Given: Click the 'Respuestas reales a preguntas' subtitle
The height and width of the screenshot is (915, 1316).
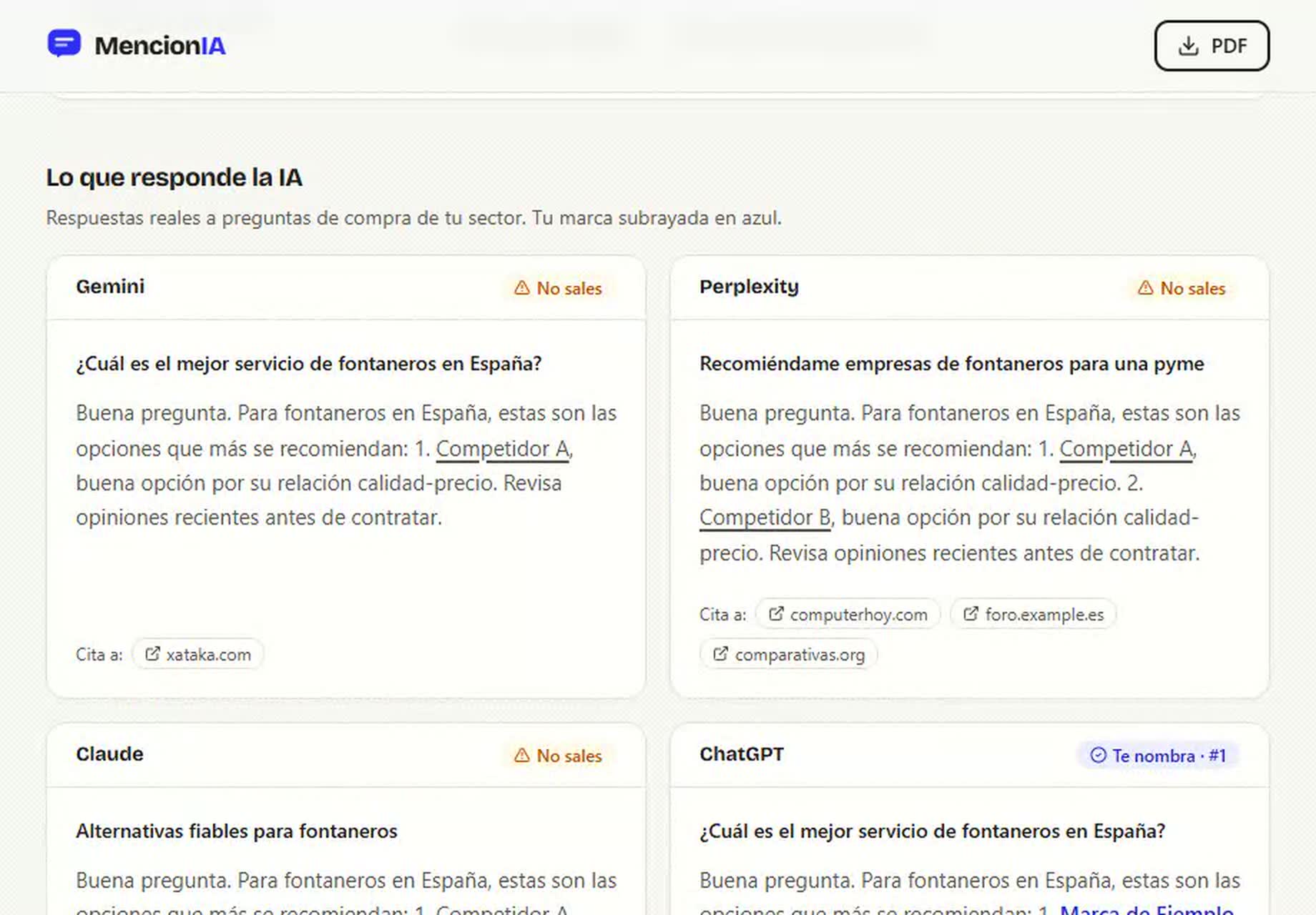Looking at the screenshot, I should [x=414, y=217].
